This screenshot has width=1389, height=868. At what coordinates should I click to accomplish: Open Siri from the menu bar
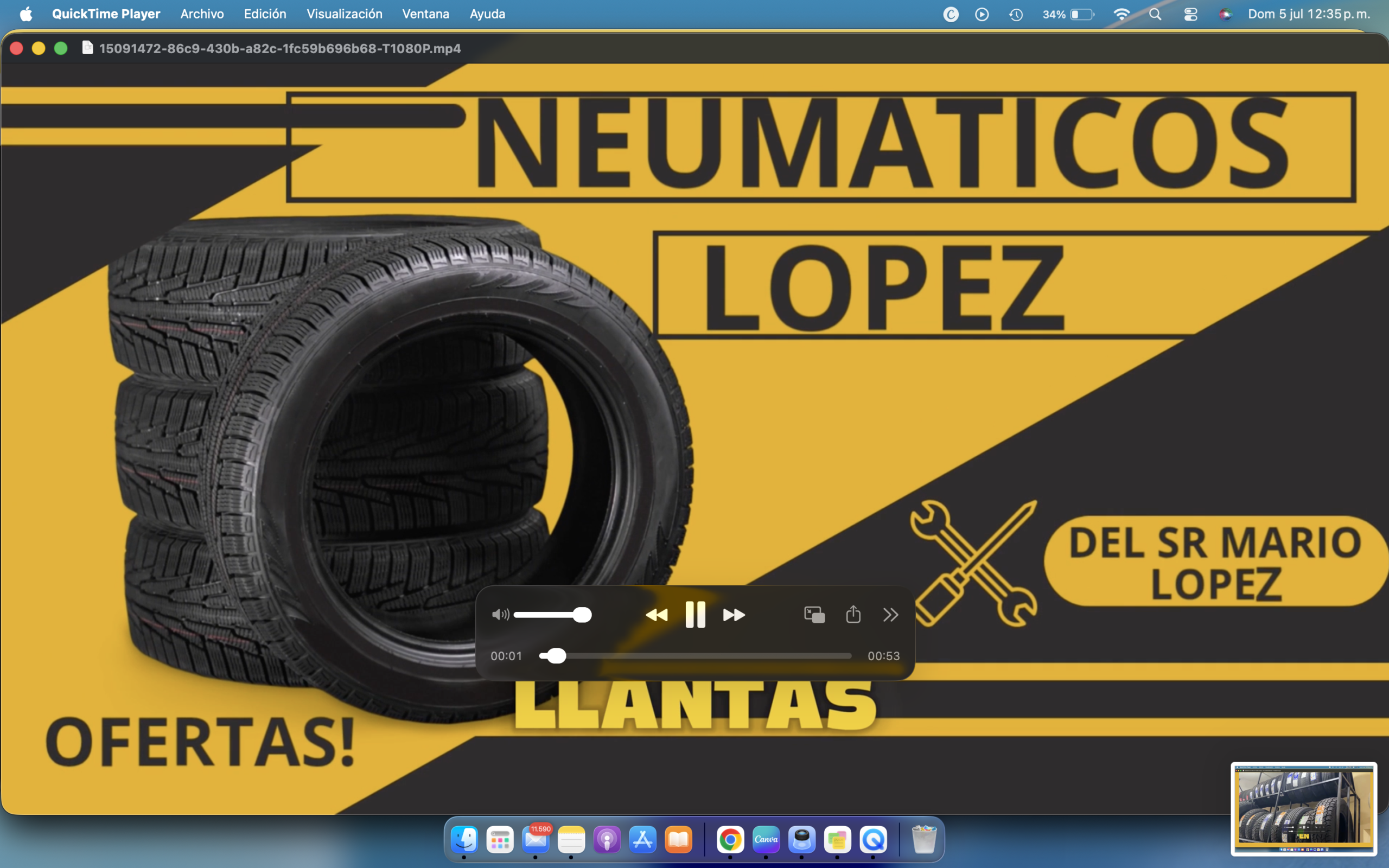(x=1226, y=14)
